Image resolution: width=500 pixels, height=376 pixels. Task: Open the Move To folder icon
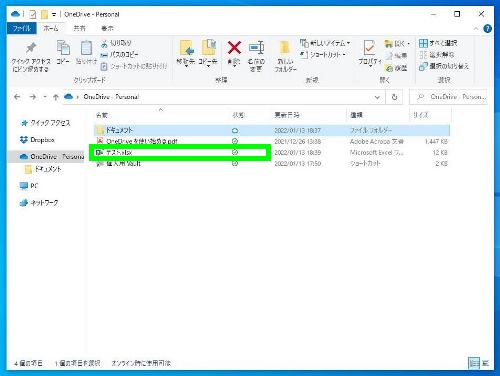[x=186, y=53]
